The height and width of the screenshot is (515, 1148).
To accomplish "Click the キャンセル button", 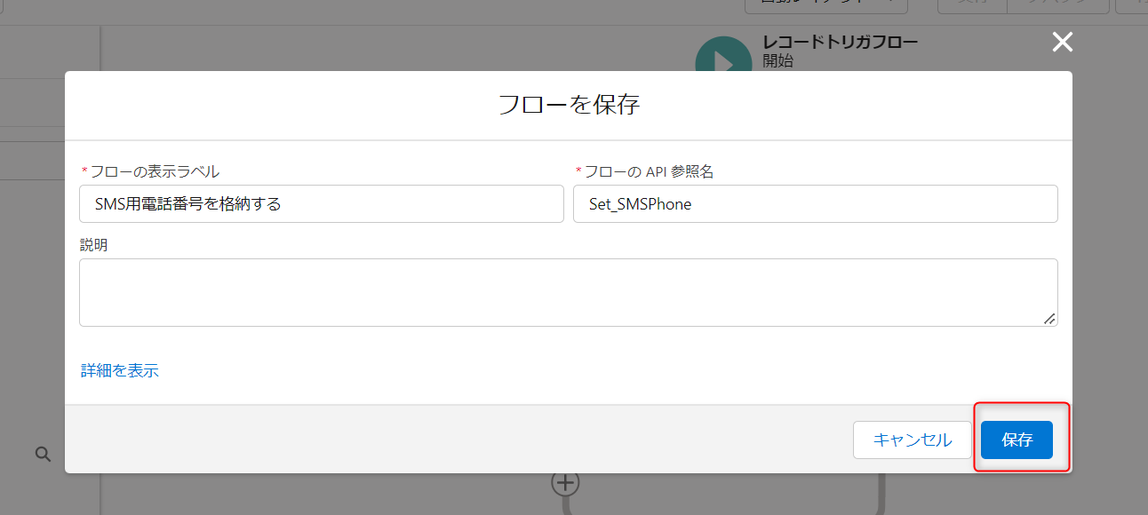I will coord(912,440).
